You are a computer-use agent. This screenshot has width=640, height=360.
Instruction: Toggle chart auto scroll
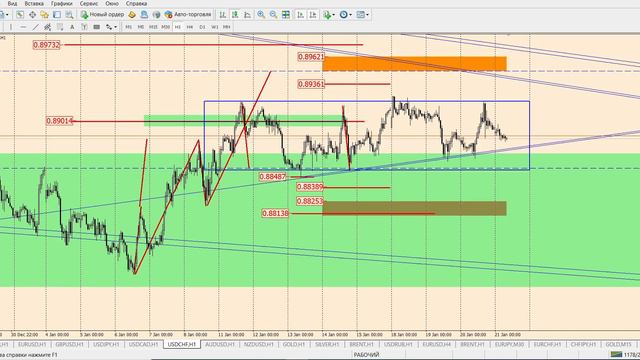coord(300,15)
